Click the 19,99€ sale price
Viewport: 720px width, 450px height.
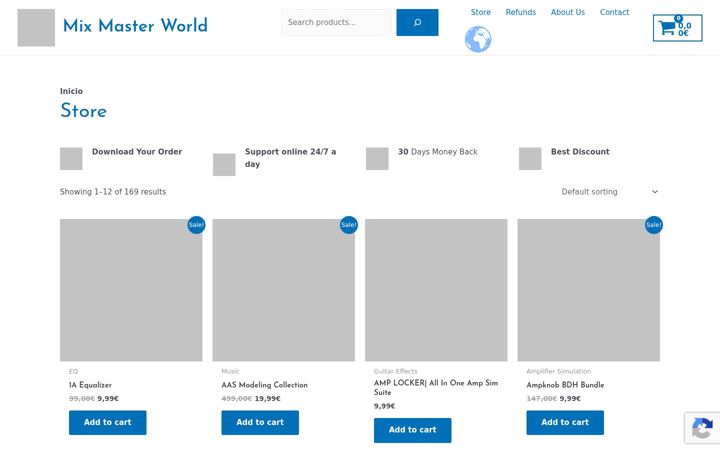[x=267, y=399]
